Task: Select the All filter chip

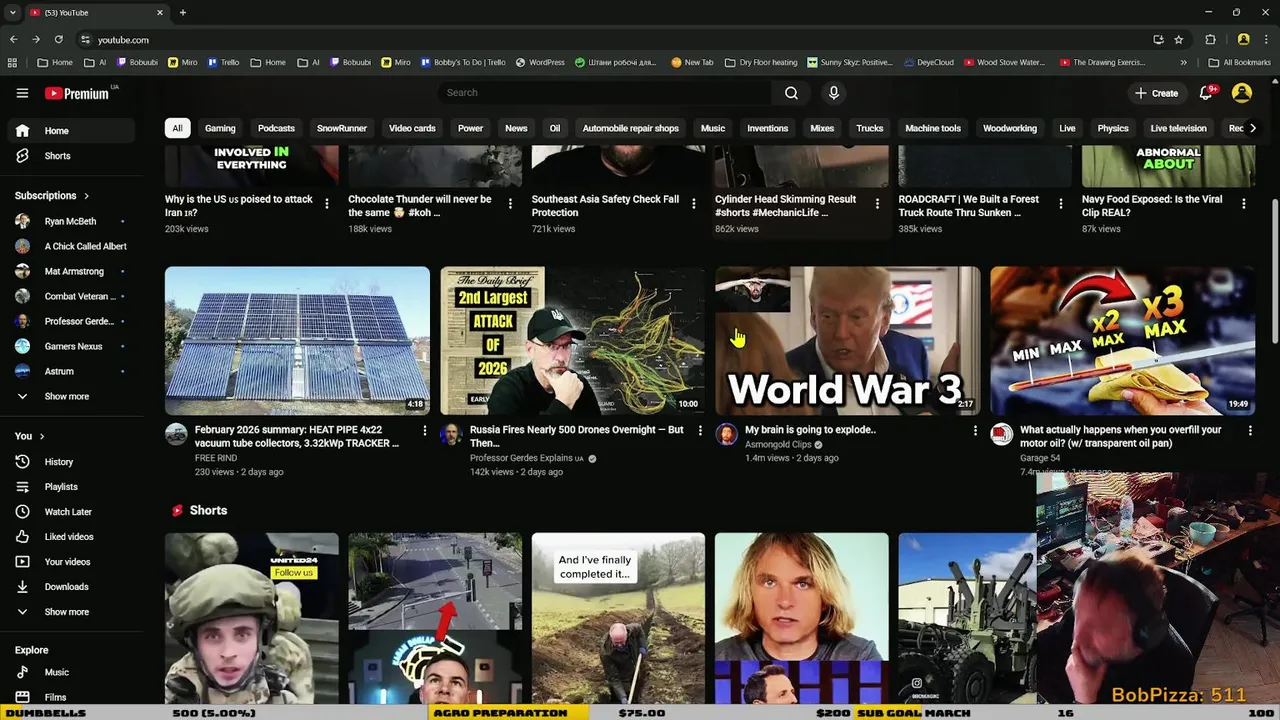Action: tap(177, 128)
